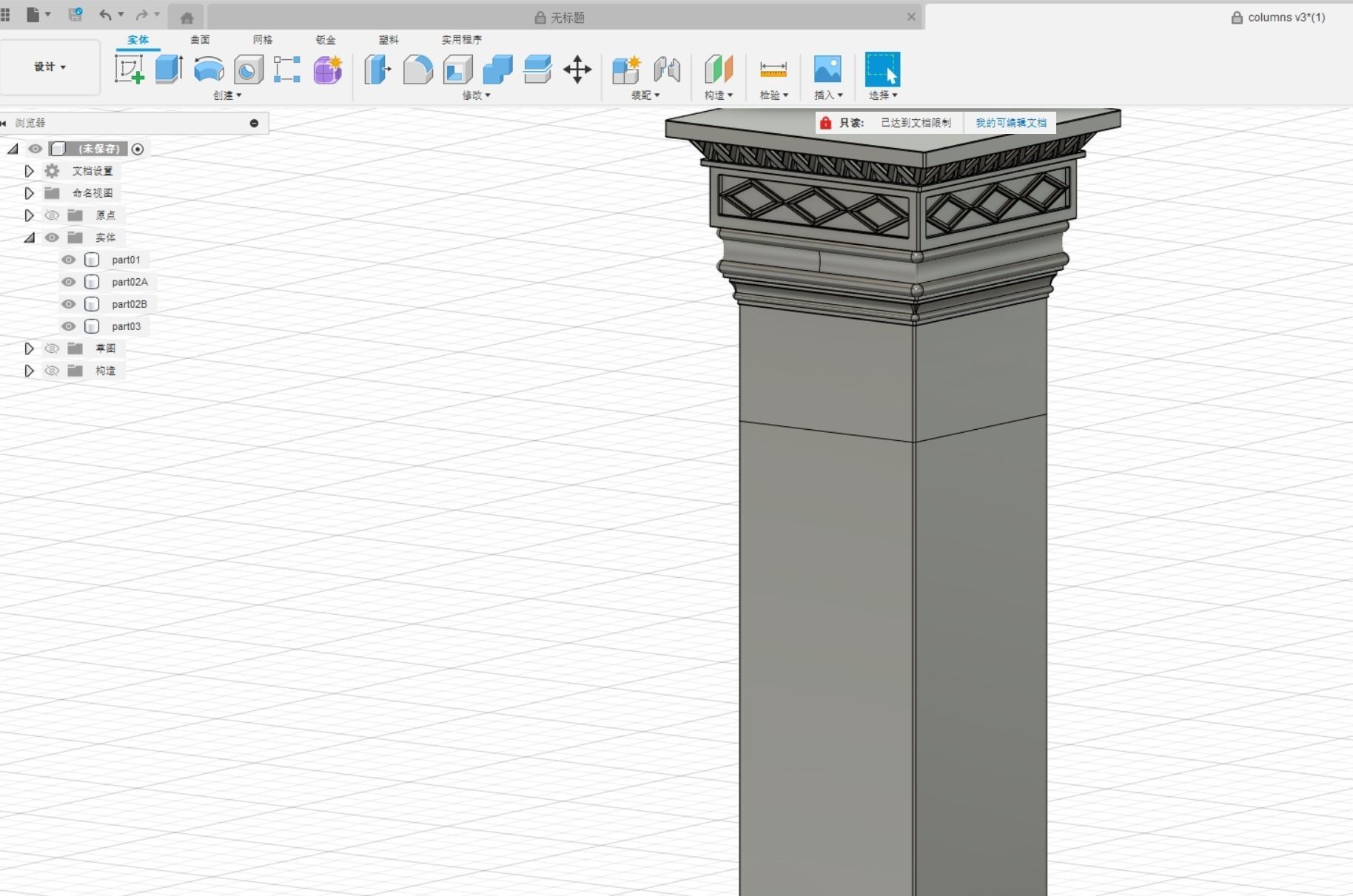
Task: Select the Offset Face tool
Action: (537, 70)
